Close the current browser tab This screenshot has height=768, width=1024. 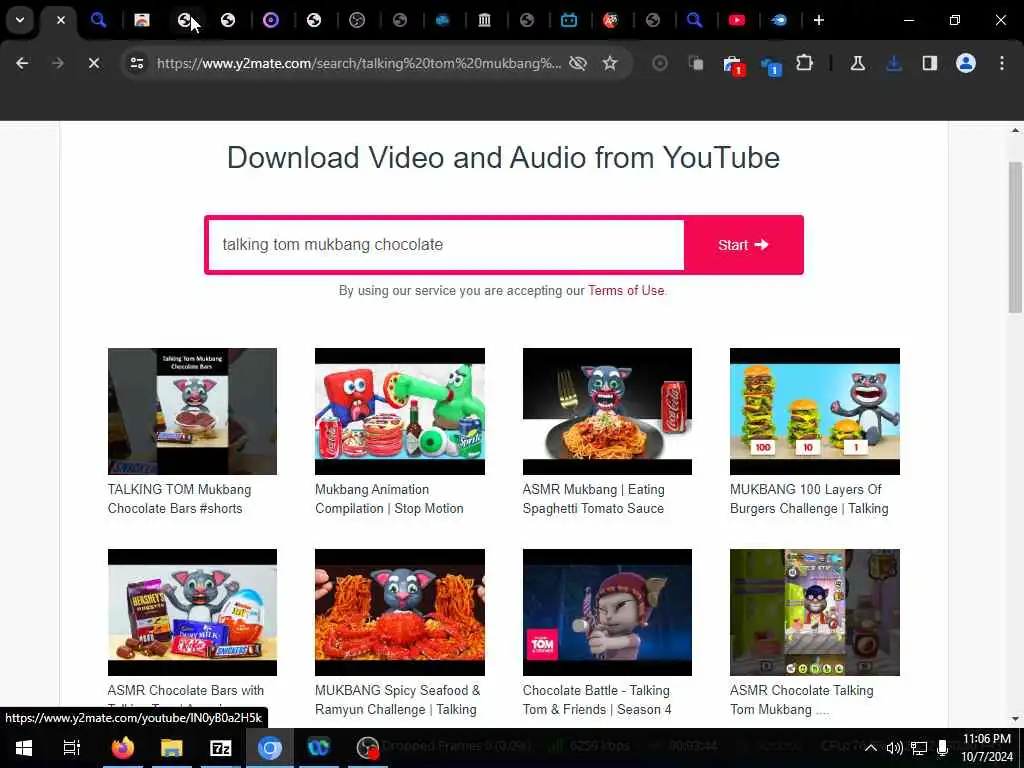pos(61,20)
